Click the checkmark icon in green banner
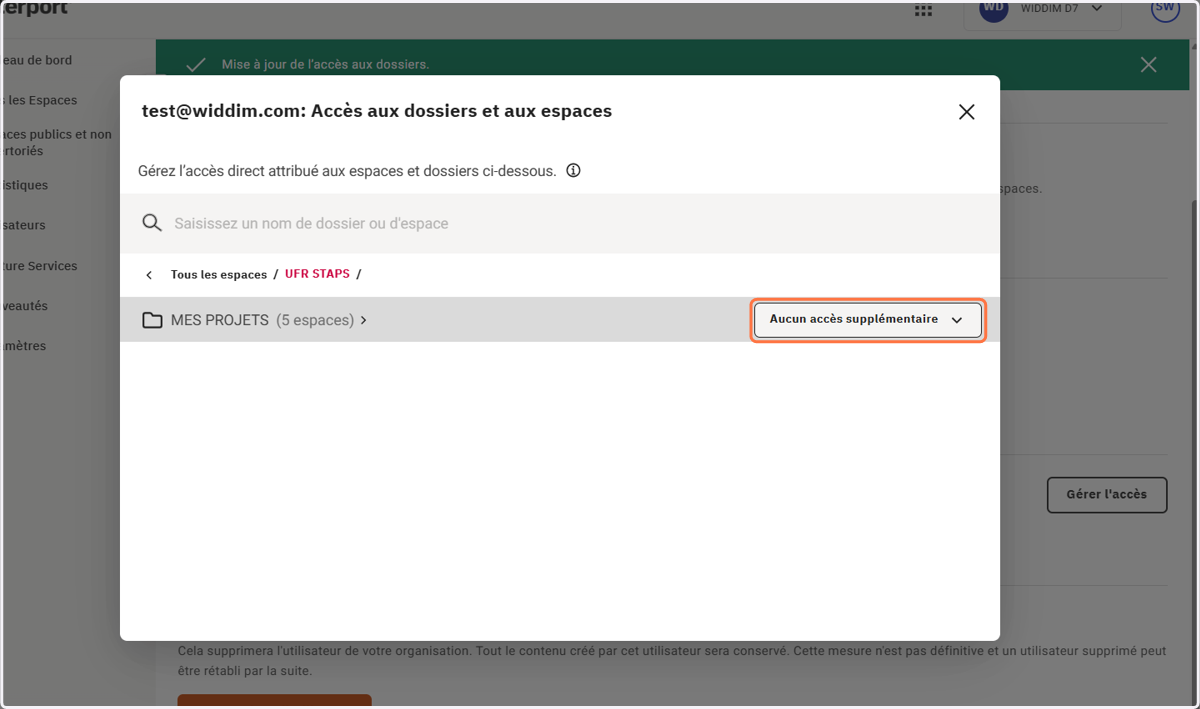The height and width of the screenshot is (709, 1200). coord(196,64)
